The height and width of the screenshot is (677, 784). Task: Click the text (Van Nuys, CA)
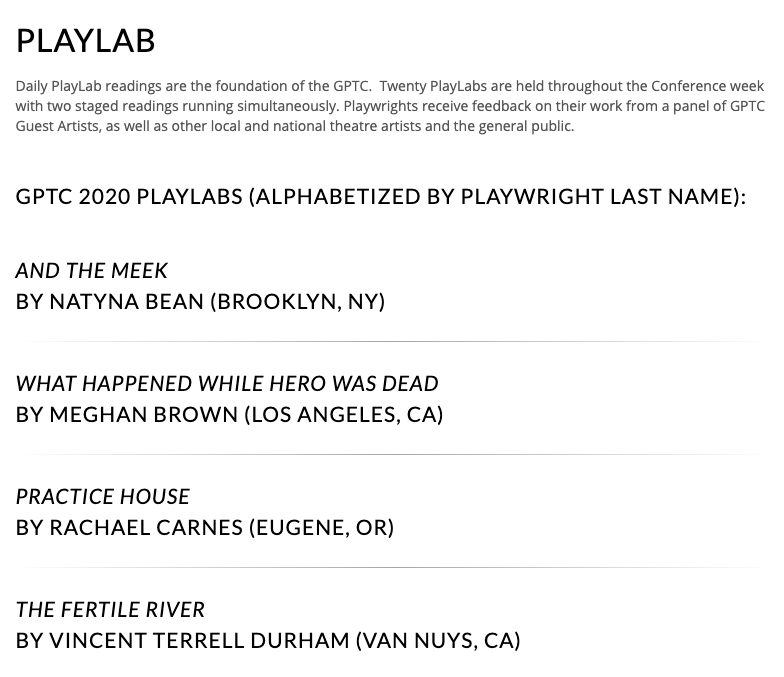click(x=438, y=640)
